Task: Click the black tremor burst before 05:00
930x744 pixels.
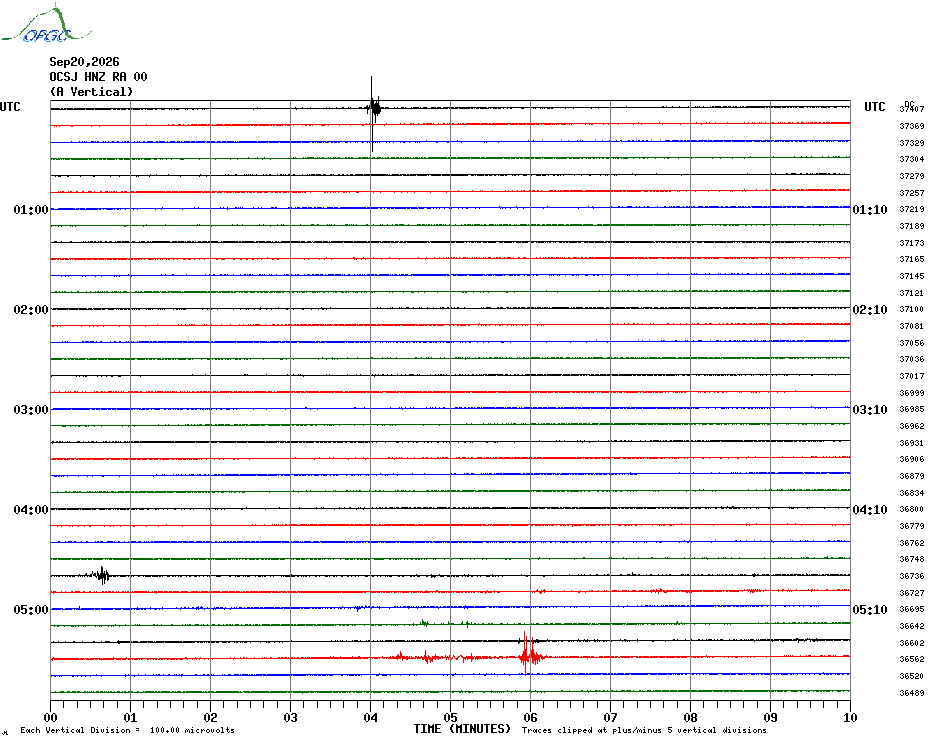Action: click(x=101, y=575)
